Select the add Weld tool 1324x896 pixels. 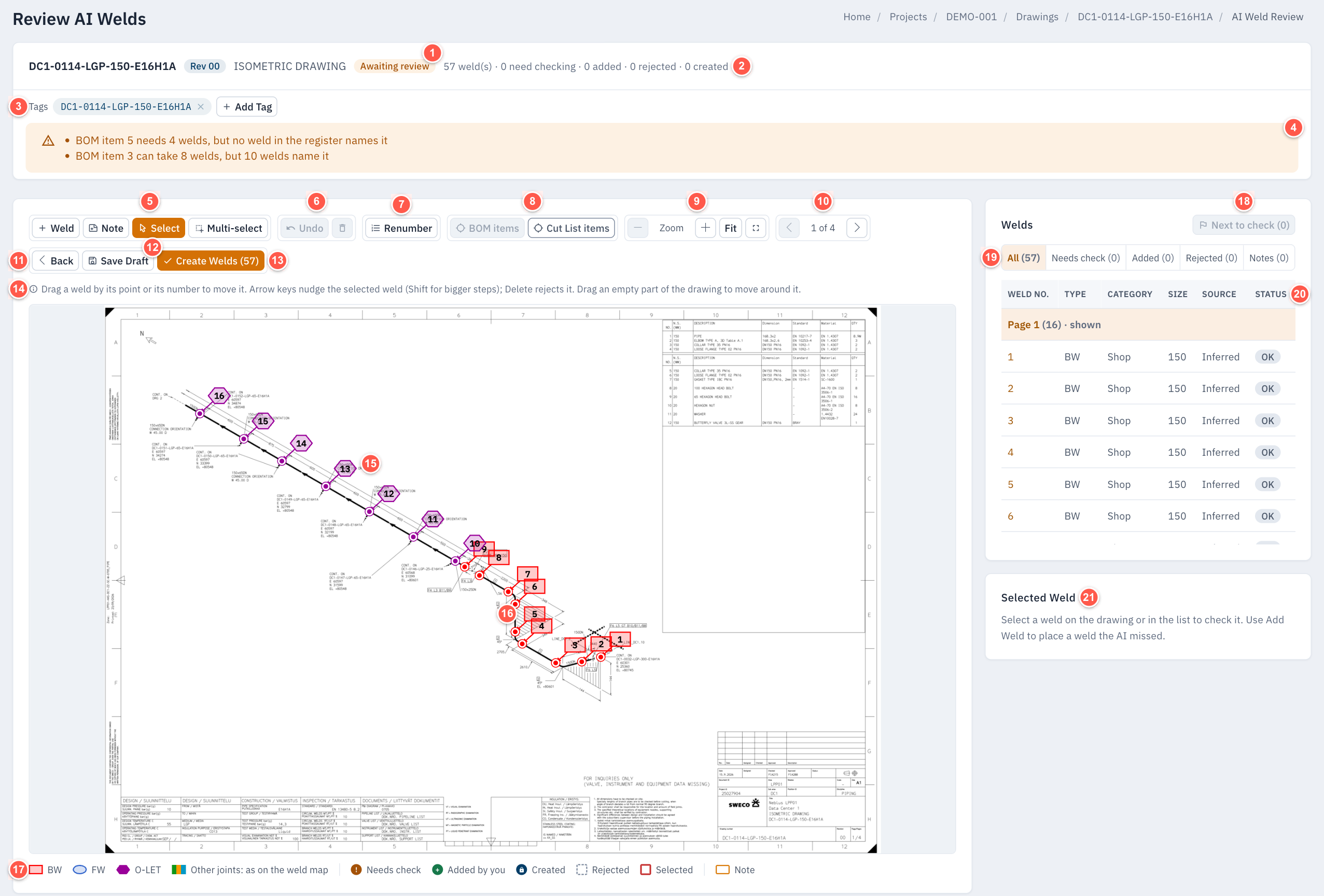[x=56, y=228]
